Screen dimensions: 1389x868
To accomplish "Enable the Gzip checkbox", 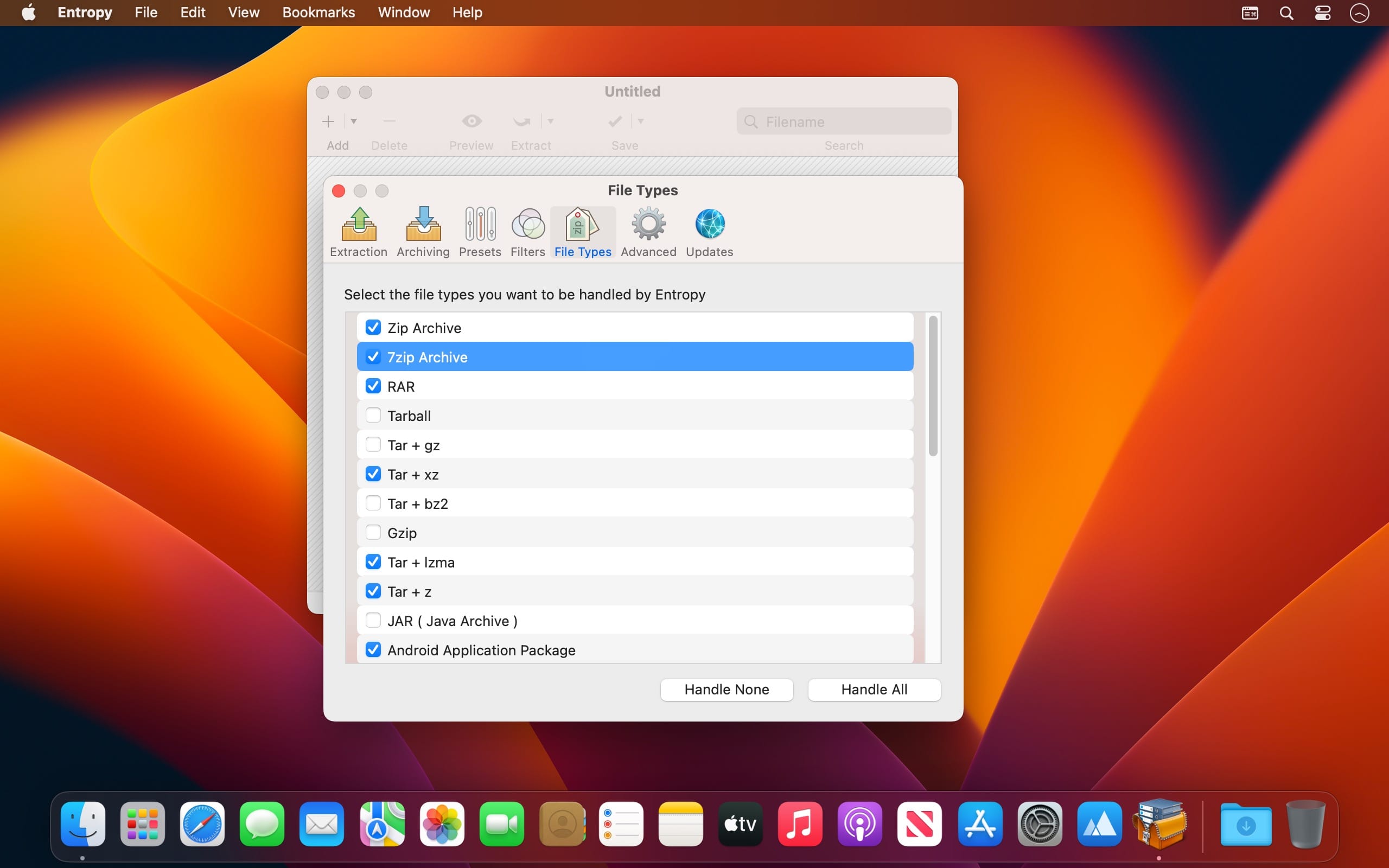I will 373,532.
